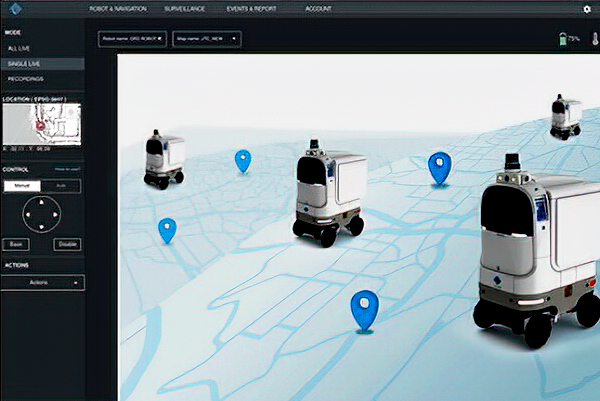Turn robot left with left arrow
600x401 pixels.
pos(28,215)
